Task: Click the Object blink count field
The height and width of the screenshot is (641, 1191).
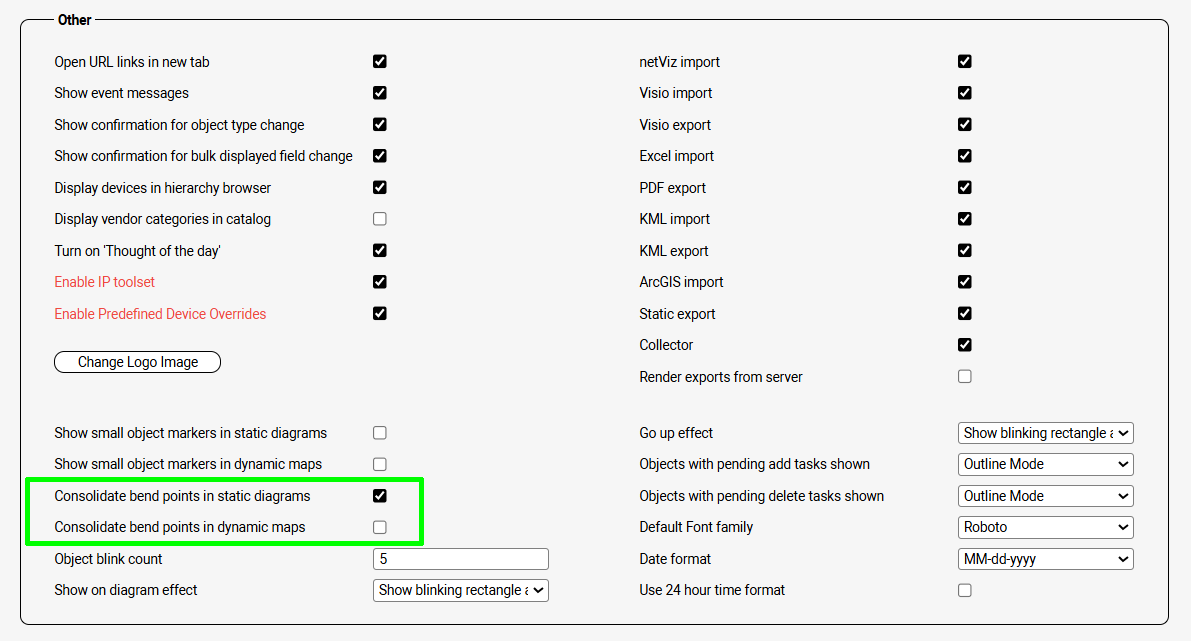Action: click(460, 559)
